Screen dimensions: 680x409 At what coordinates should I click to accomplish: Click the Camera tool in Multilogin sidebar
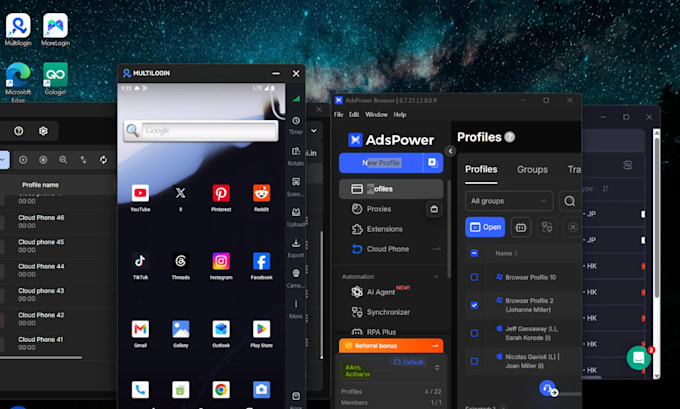(296, 278)
